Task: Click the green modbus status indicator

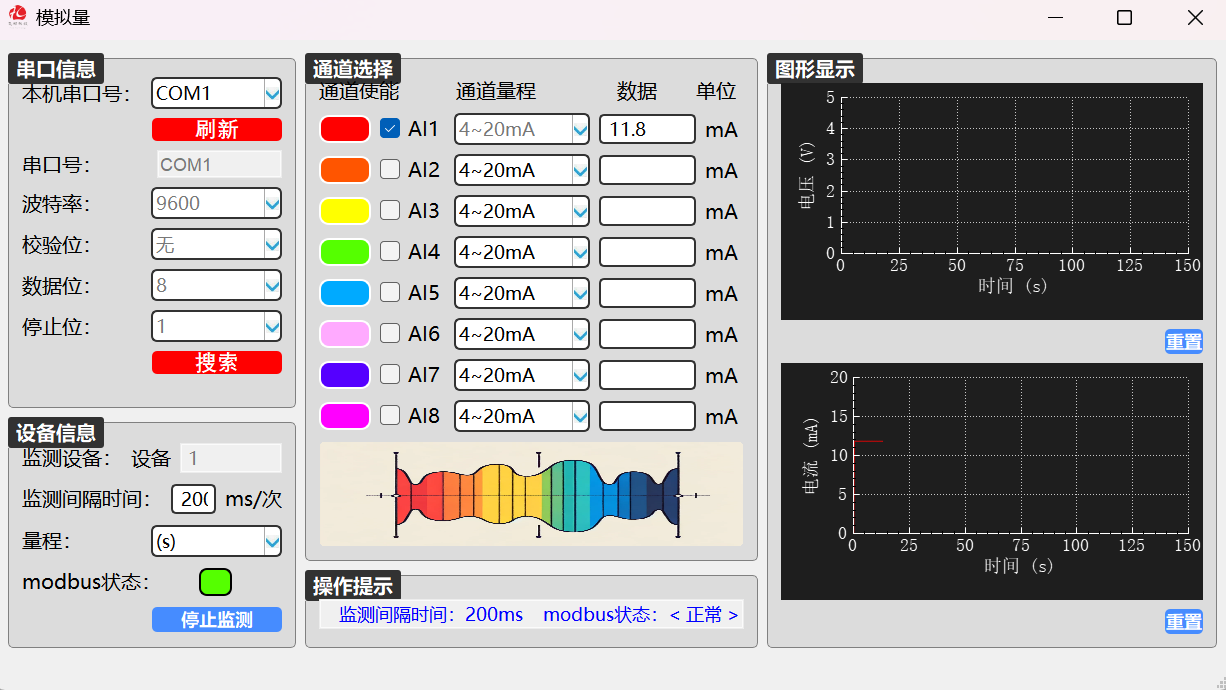Action: pyautogui.click(x=215, y=582)
